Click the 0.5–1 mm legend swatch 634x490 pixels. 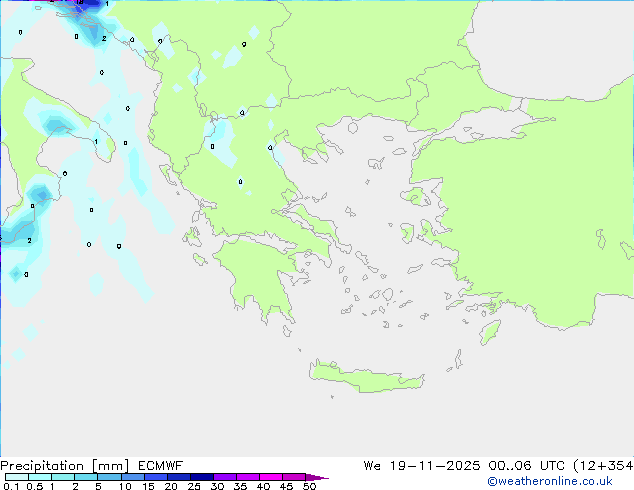pos(40,477)
